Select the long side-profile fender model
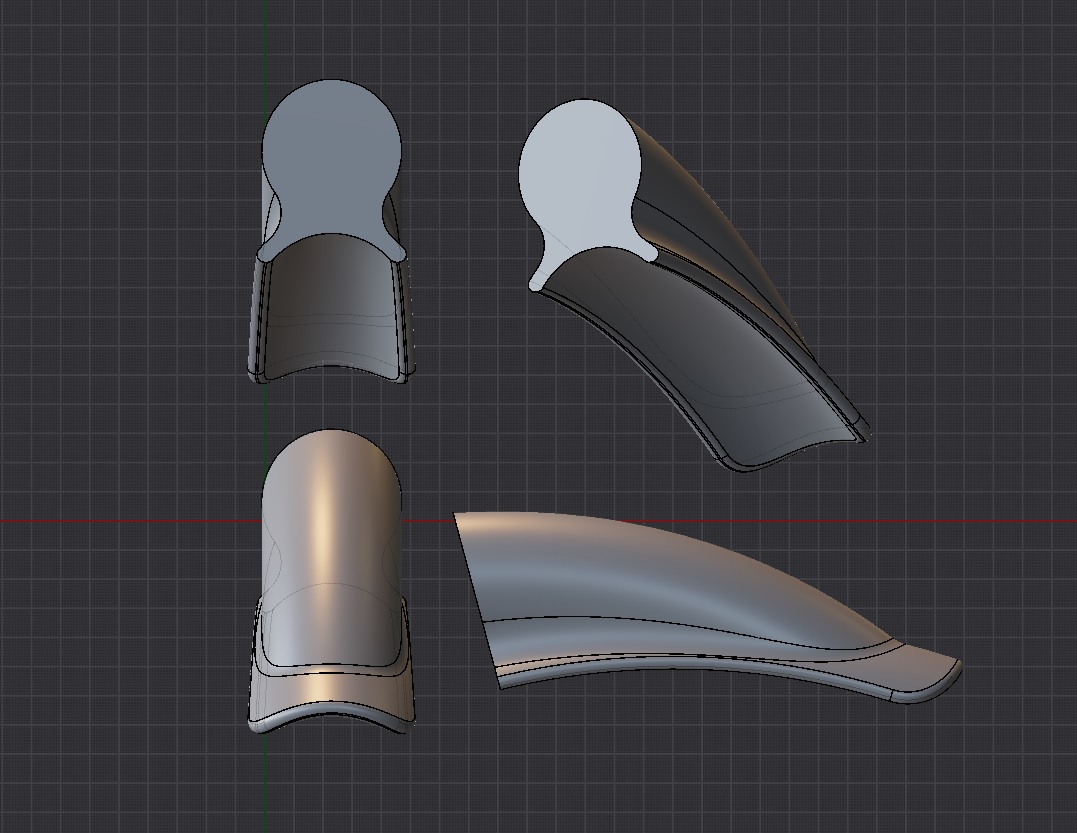 coord(707,608)
